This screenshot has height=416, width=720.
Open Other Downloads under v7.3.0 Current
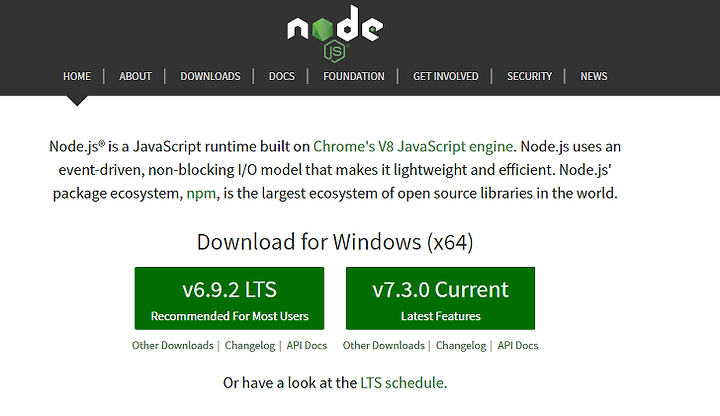click(383, 345)
